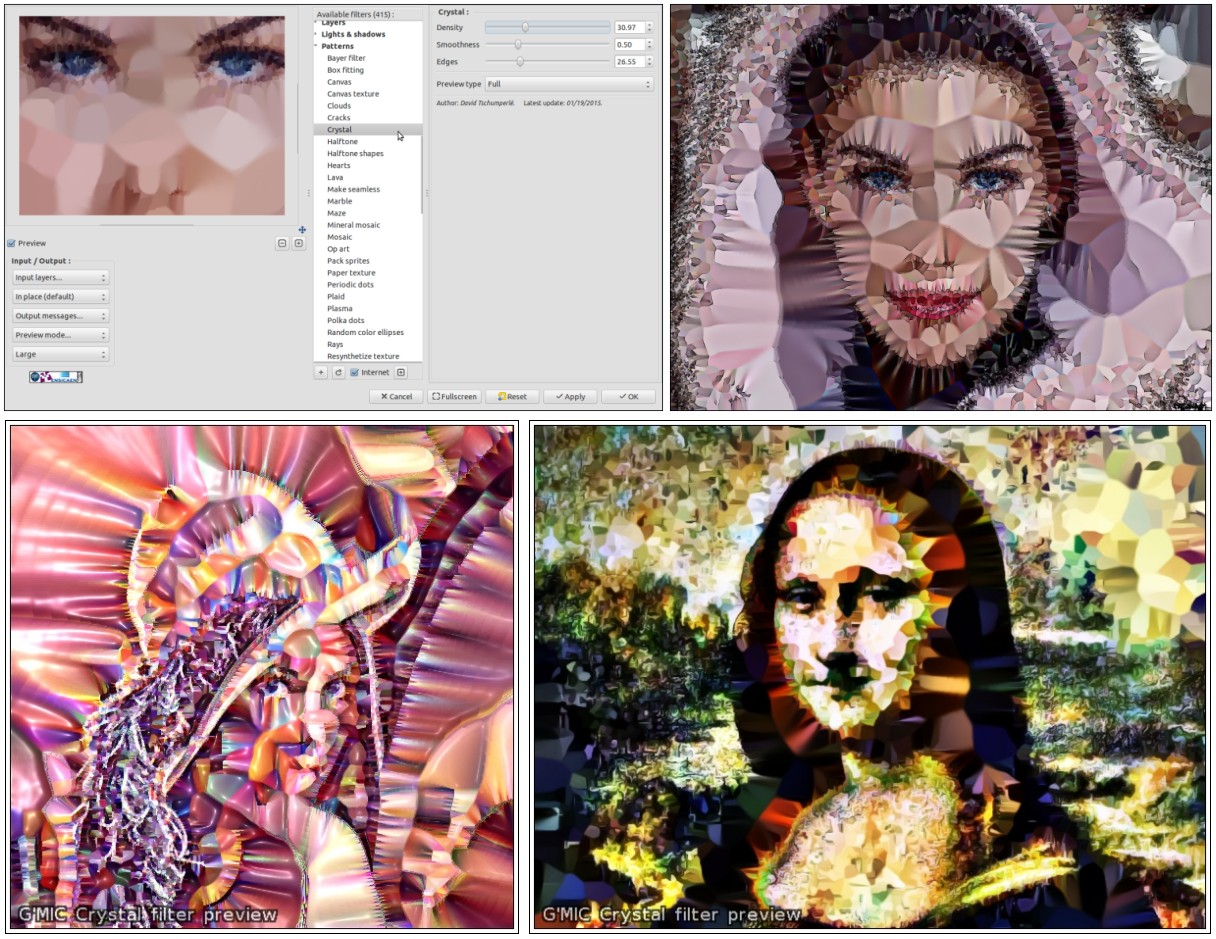Select the Bayer filter entry
The width and height of the screenshot is (1216, 939).
click(x=346, y=58)
